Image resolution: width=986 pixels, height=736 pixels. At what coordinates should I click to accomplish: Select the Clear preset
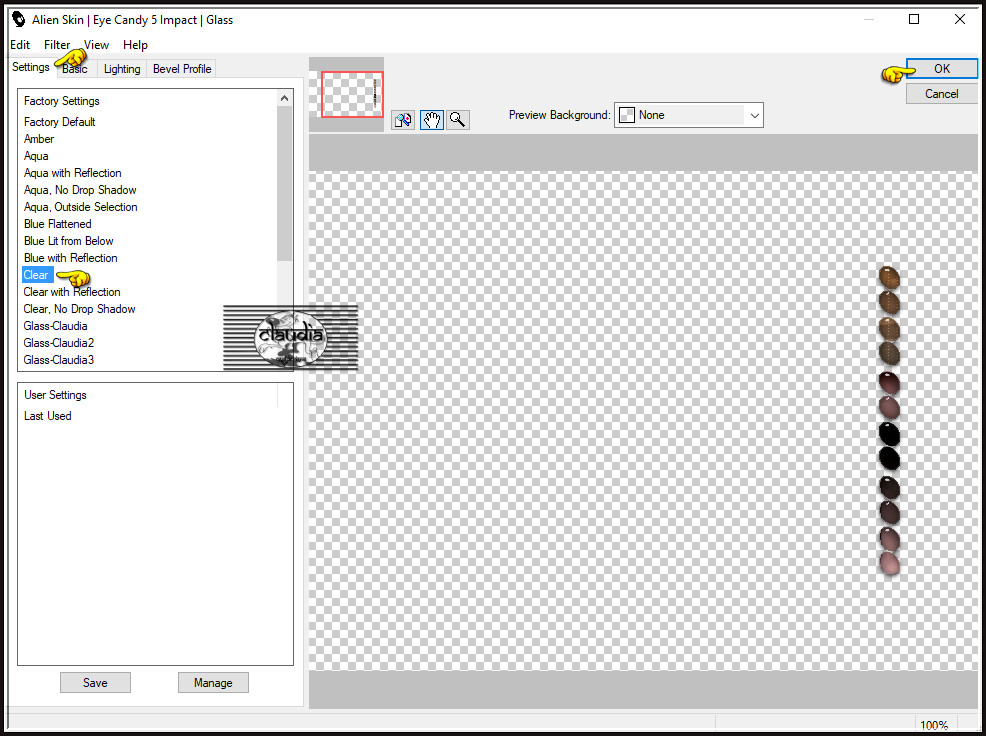(x=36, y=275)
